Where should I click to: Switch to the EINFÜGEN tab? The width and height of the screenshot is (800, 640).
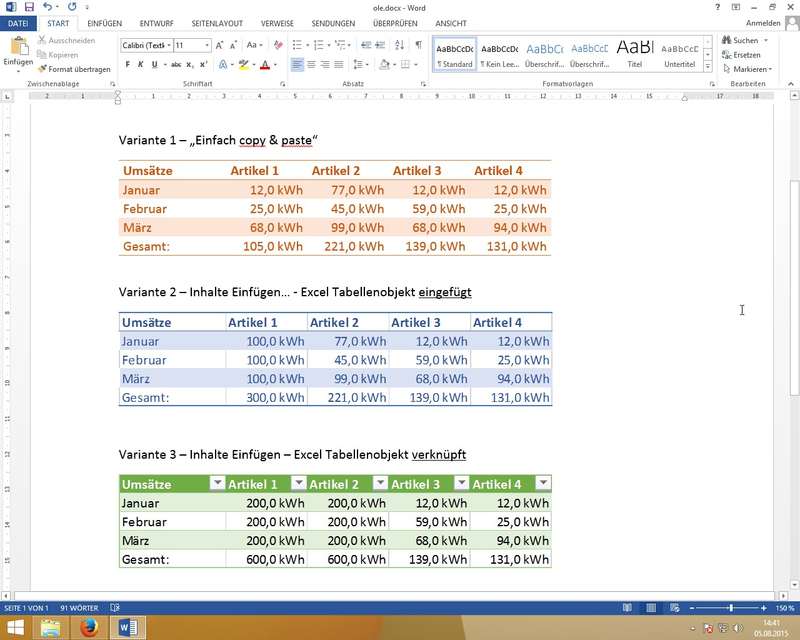(x=105, y=23)
